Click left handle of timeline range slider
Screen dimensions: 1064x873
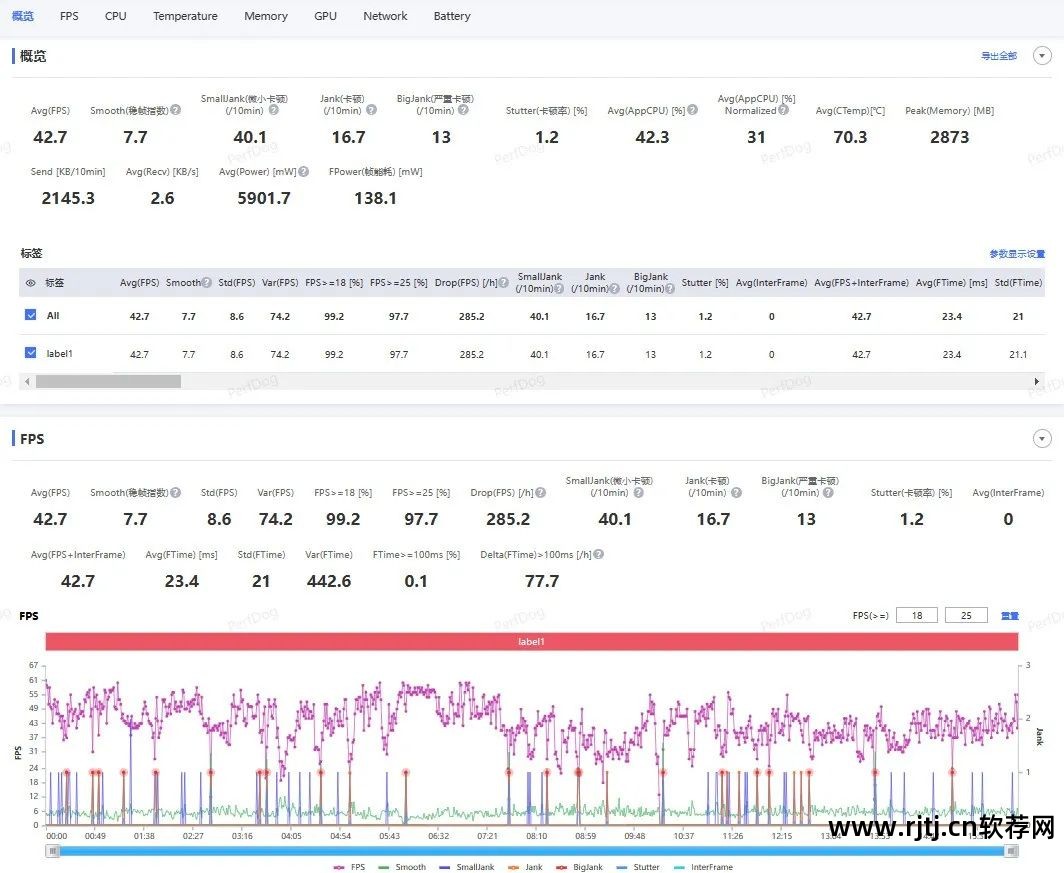pyautogui.click(x=51, y=850)
